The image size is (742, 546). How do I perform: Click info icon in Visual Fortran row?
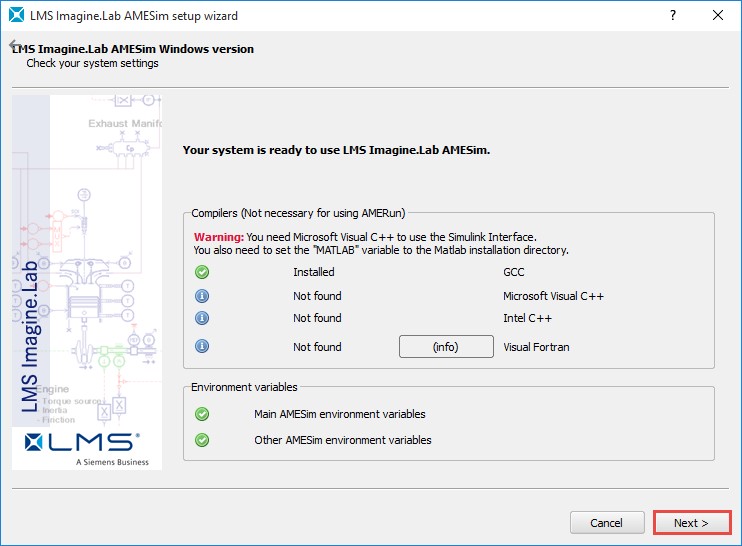202,347
